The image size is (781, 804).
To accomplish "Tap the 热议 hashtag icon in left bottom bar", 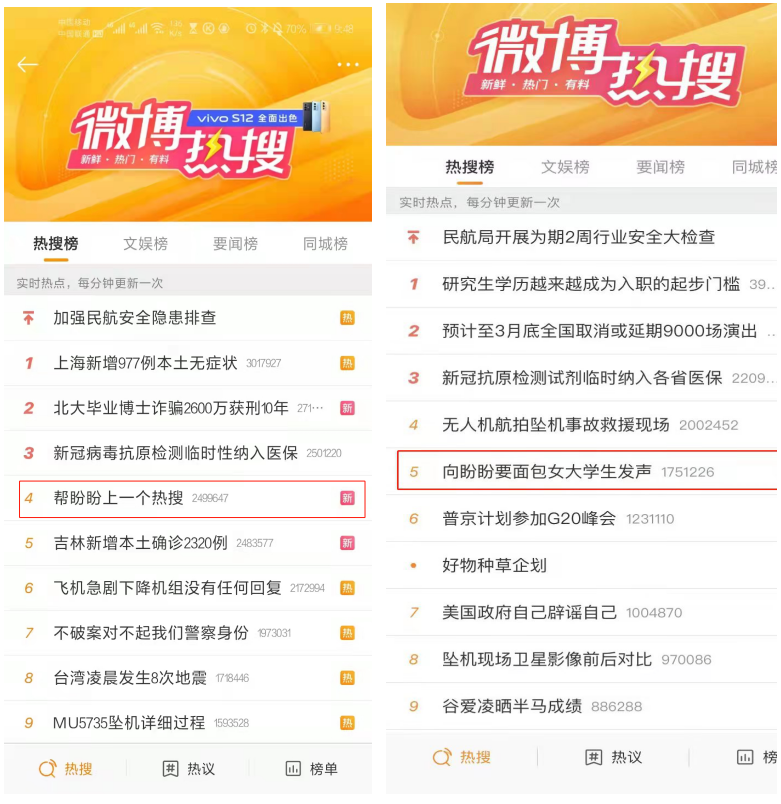I will (170, 769).
